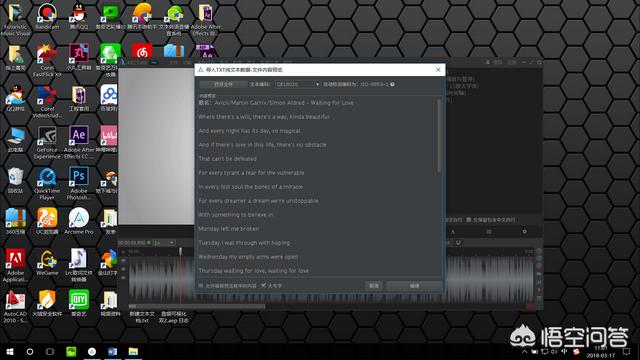Launch Adobe Photoshop shortcut
This screenshot has width=640, height=360.
(78, 184)
